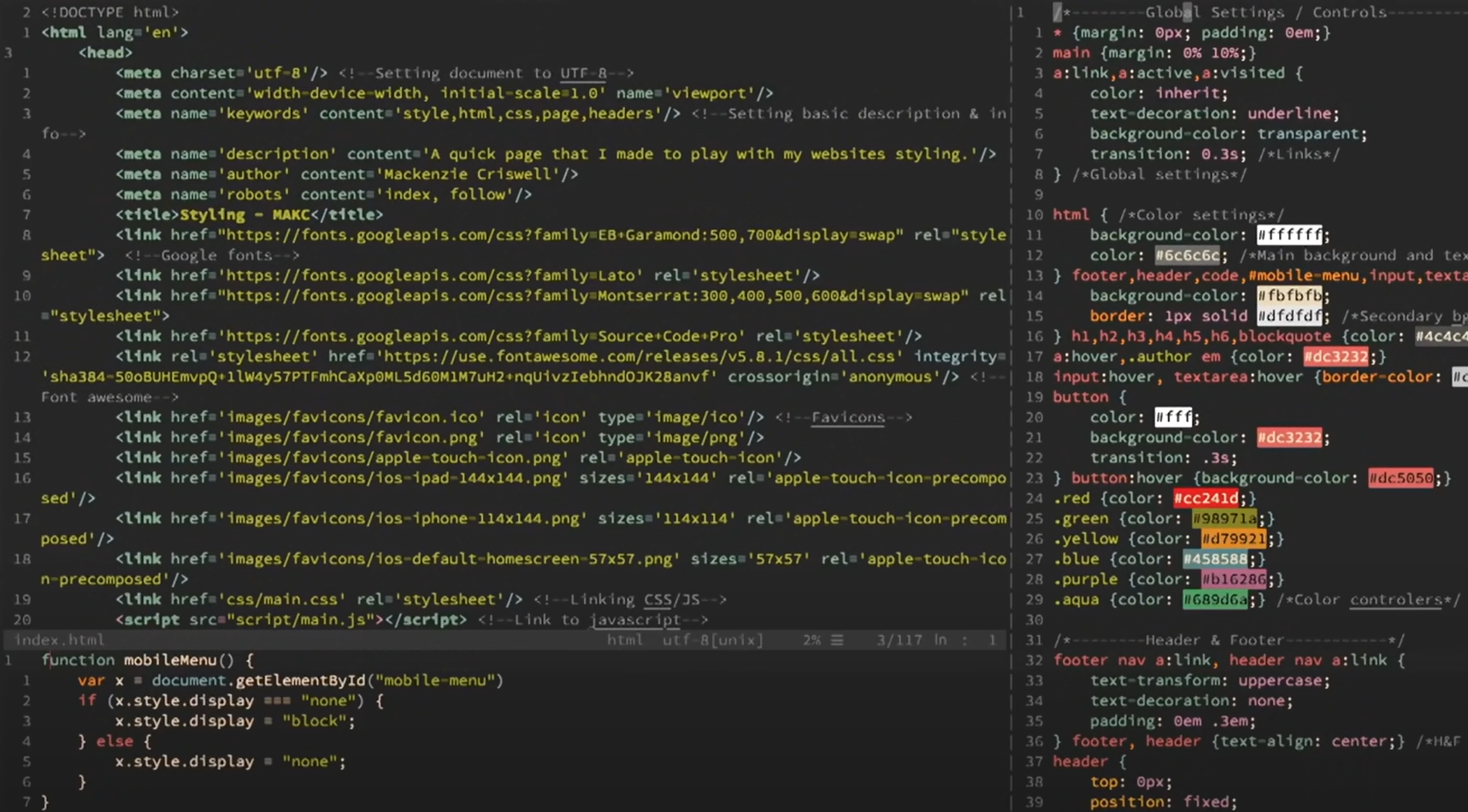
Task: Click the <head> tag
Action: [x=105, y=53]
